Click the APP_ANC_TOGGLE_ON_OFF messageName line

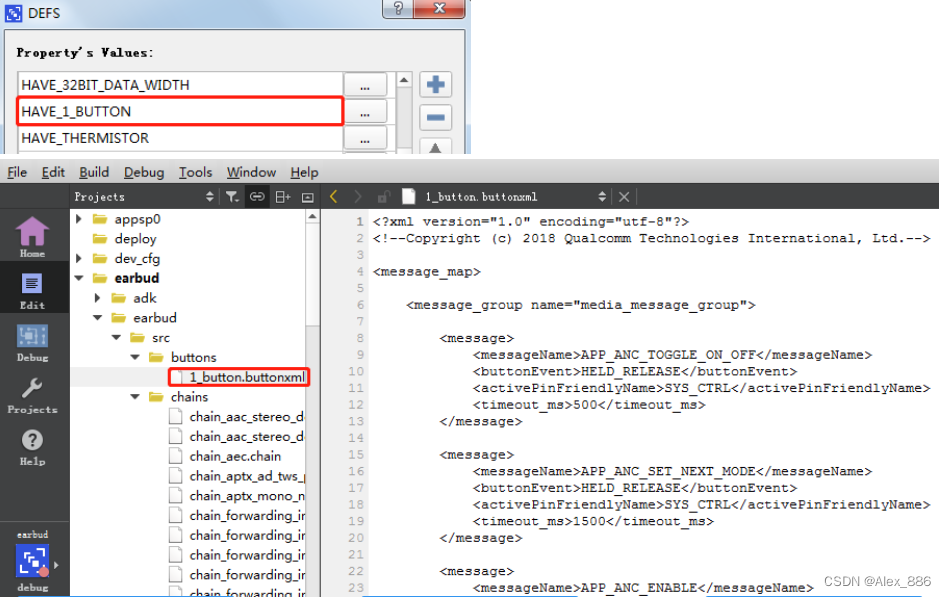click(672, 355)
